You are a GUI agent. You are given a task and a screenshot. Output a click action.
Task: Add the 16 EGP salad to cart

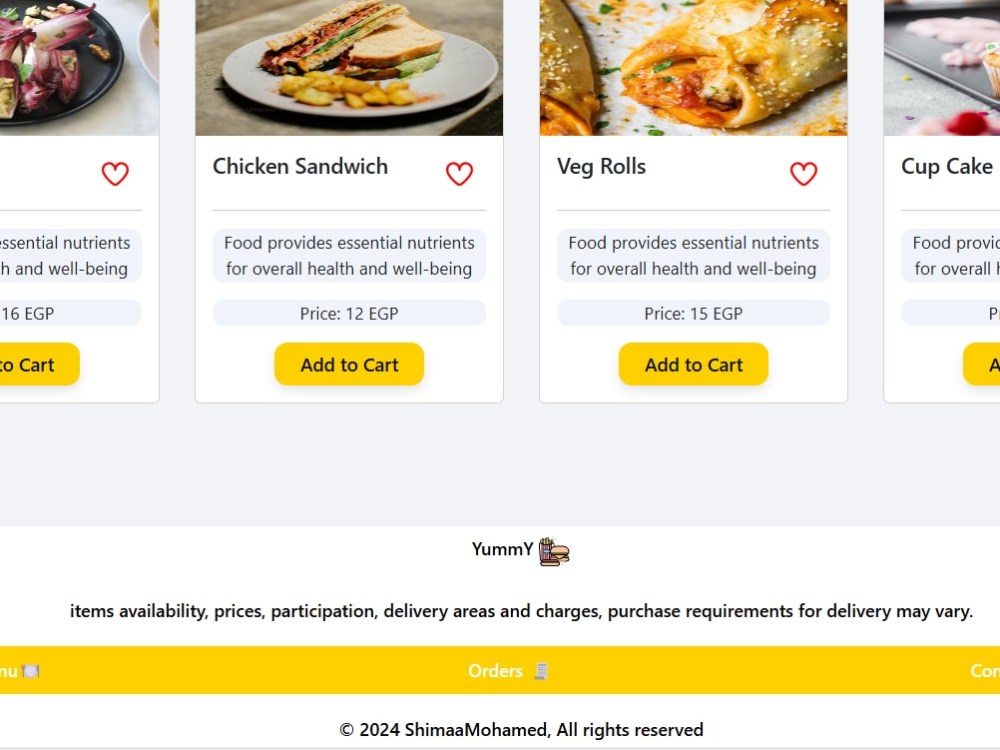tap(40, 364)
